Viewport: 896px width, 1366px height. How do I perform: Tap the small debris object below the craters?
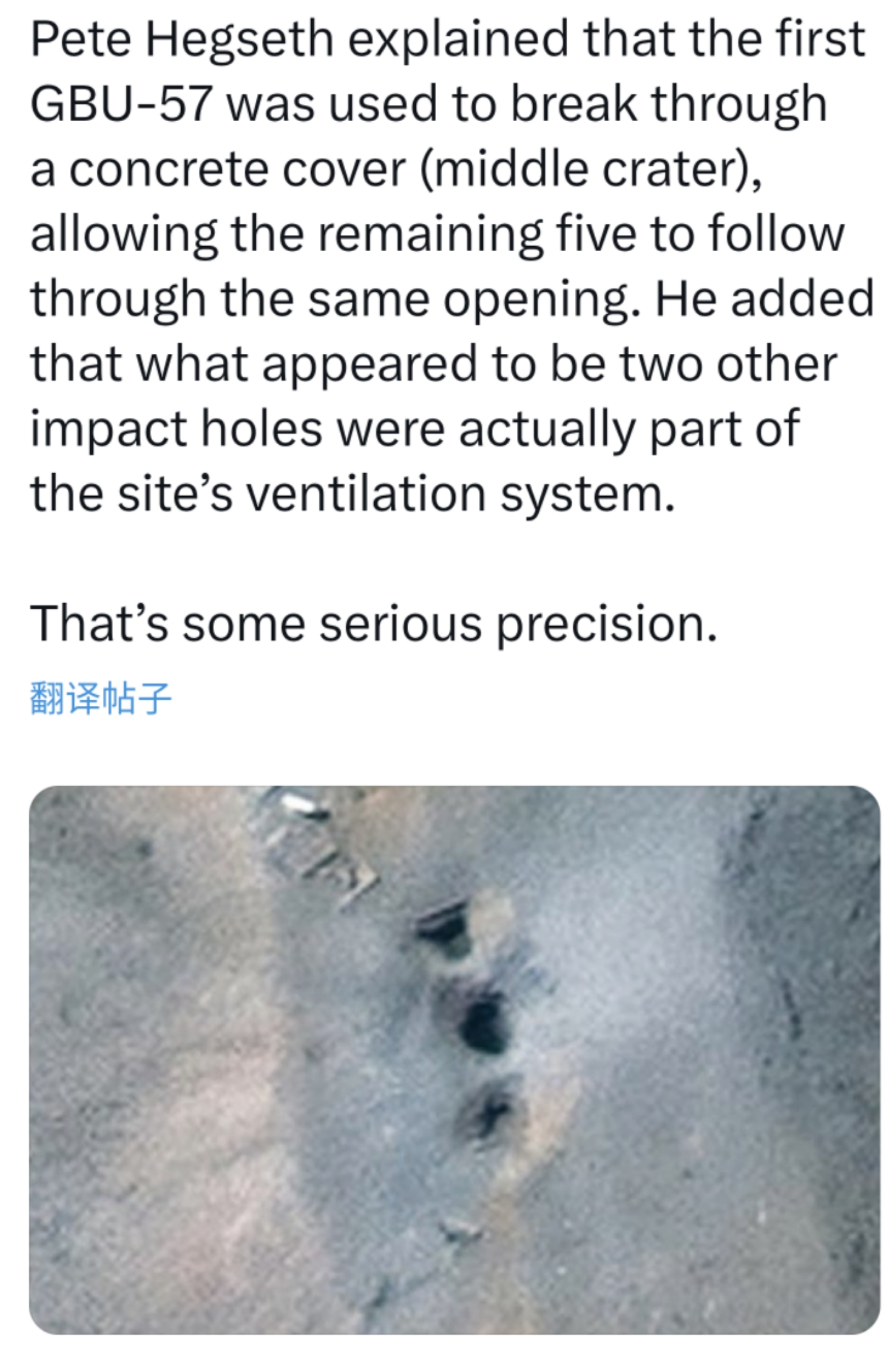(462, 1227)
